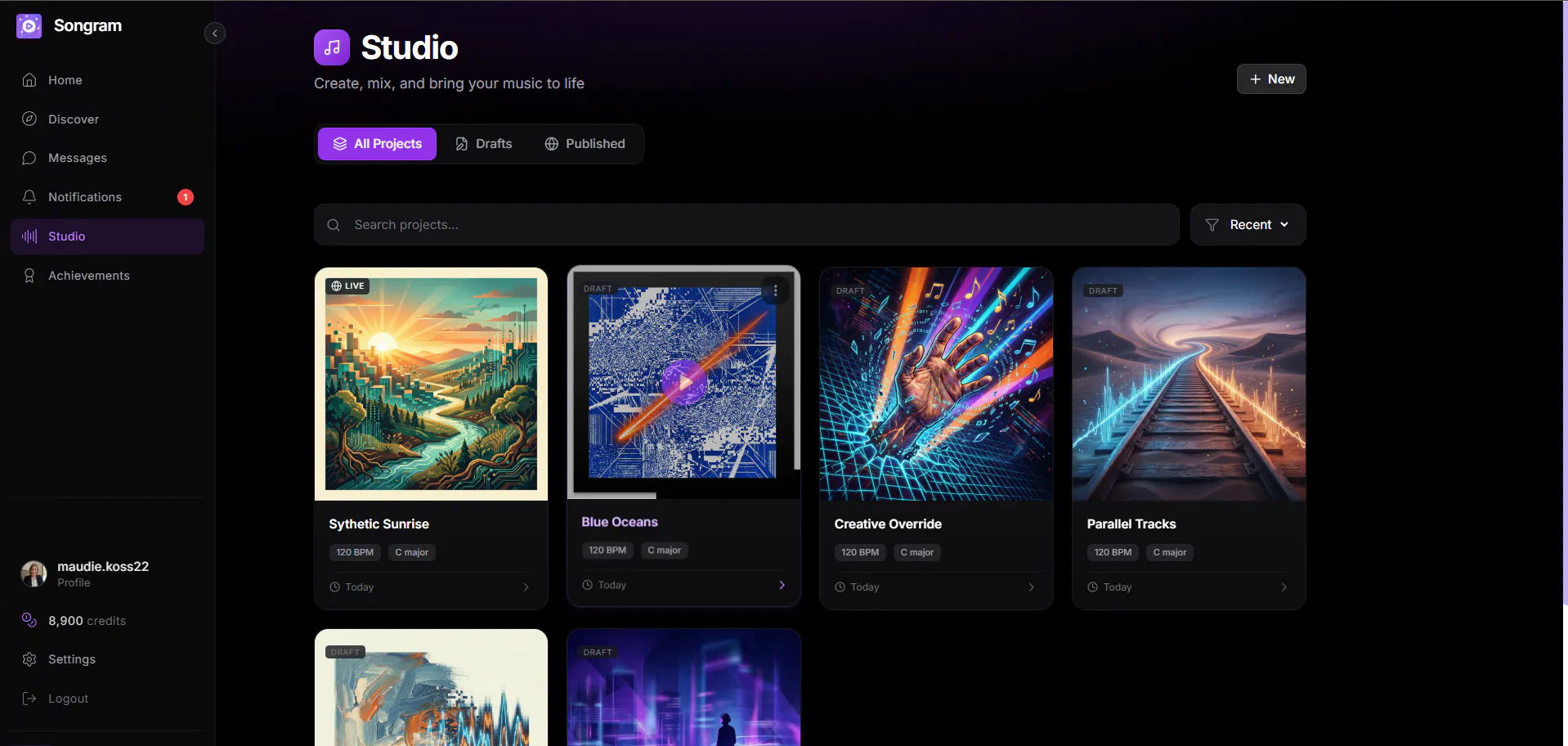Select Studio in the sidebar
The height and width of the screenshot is (746, 1568).
(x=107, y=236)
